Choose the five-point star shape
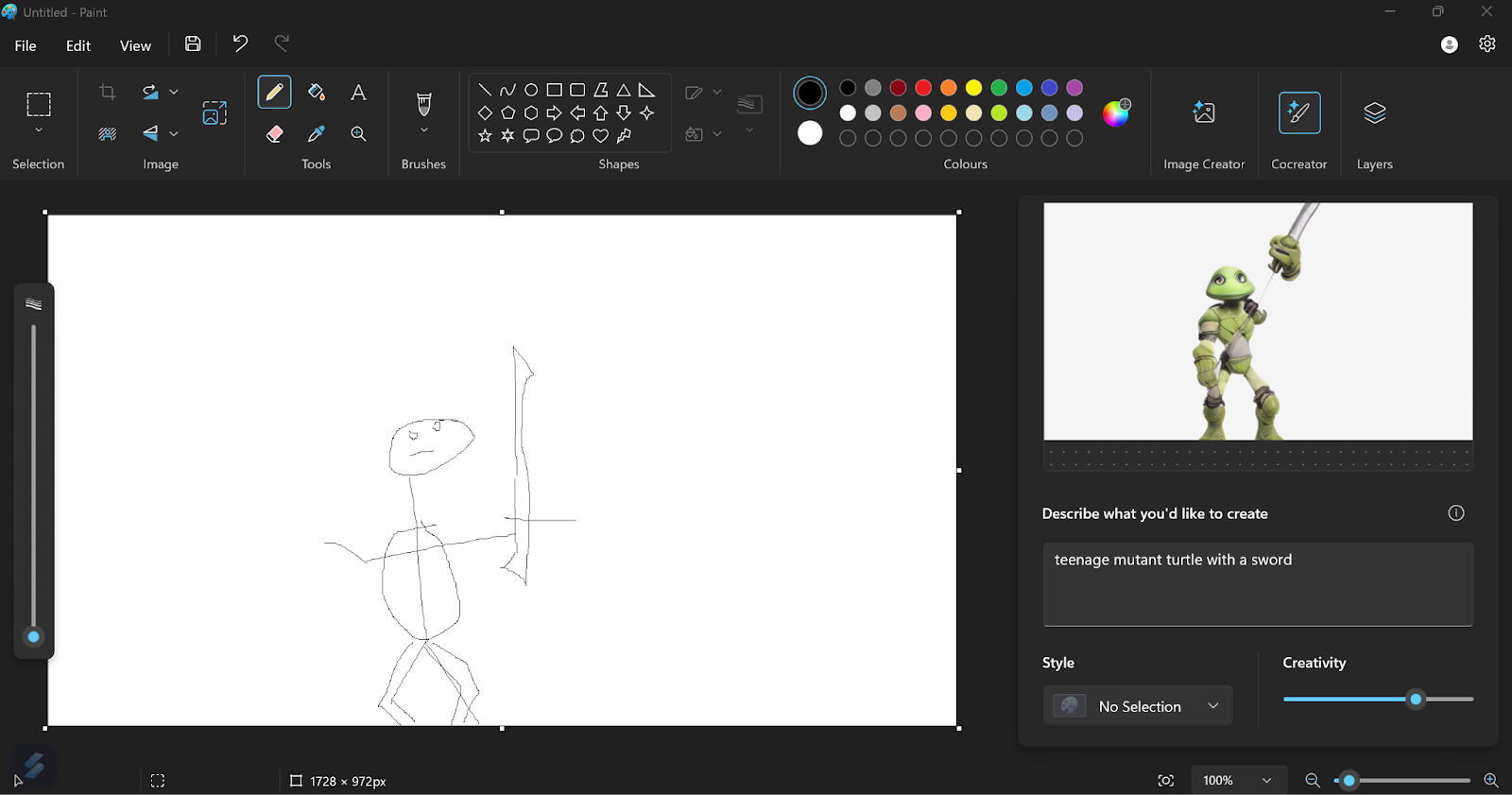Image resolution: width=1512 pixels, height=795 pixels. click(x=485, y=136)
